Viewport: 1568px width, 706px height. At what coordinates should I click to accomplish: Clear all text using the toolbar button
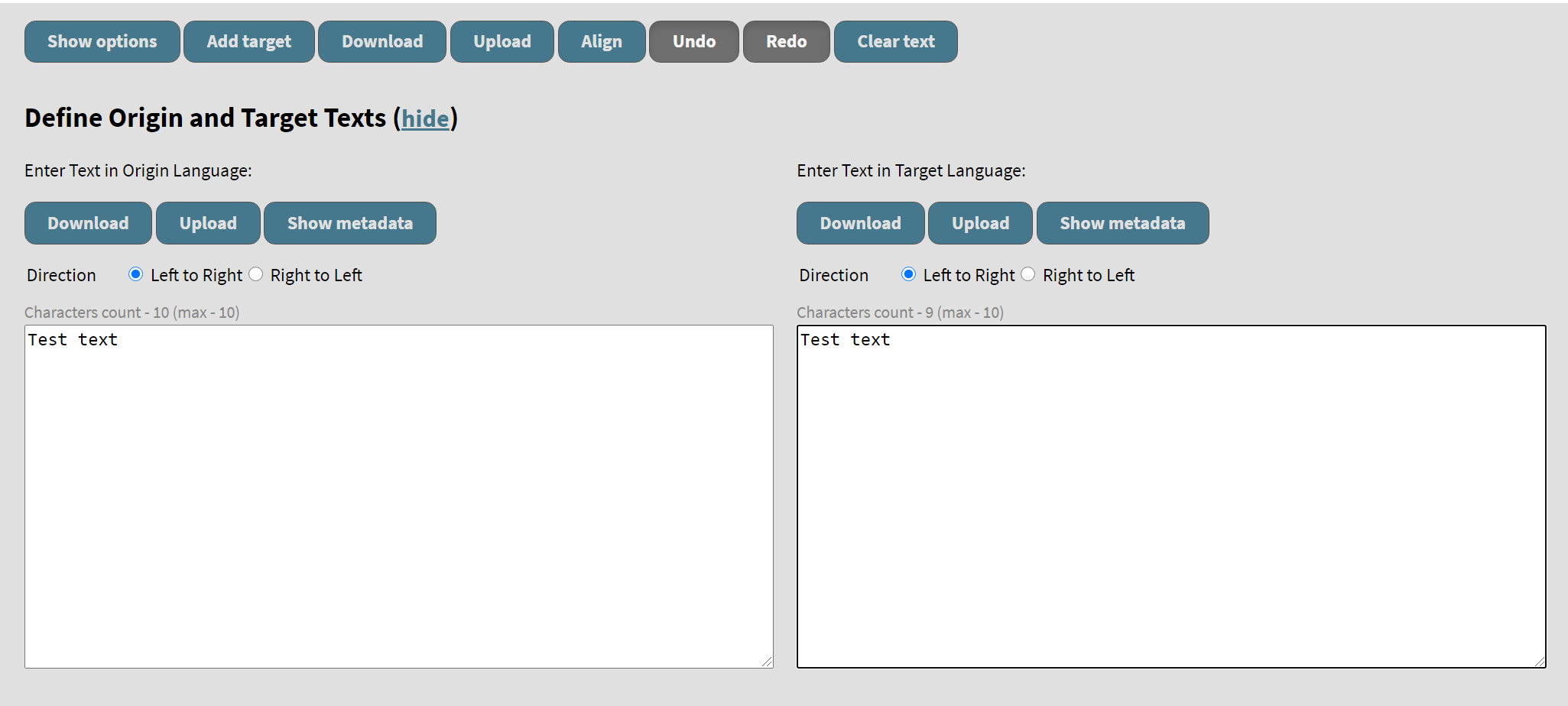(x=895, y=41)
